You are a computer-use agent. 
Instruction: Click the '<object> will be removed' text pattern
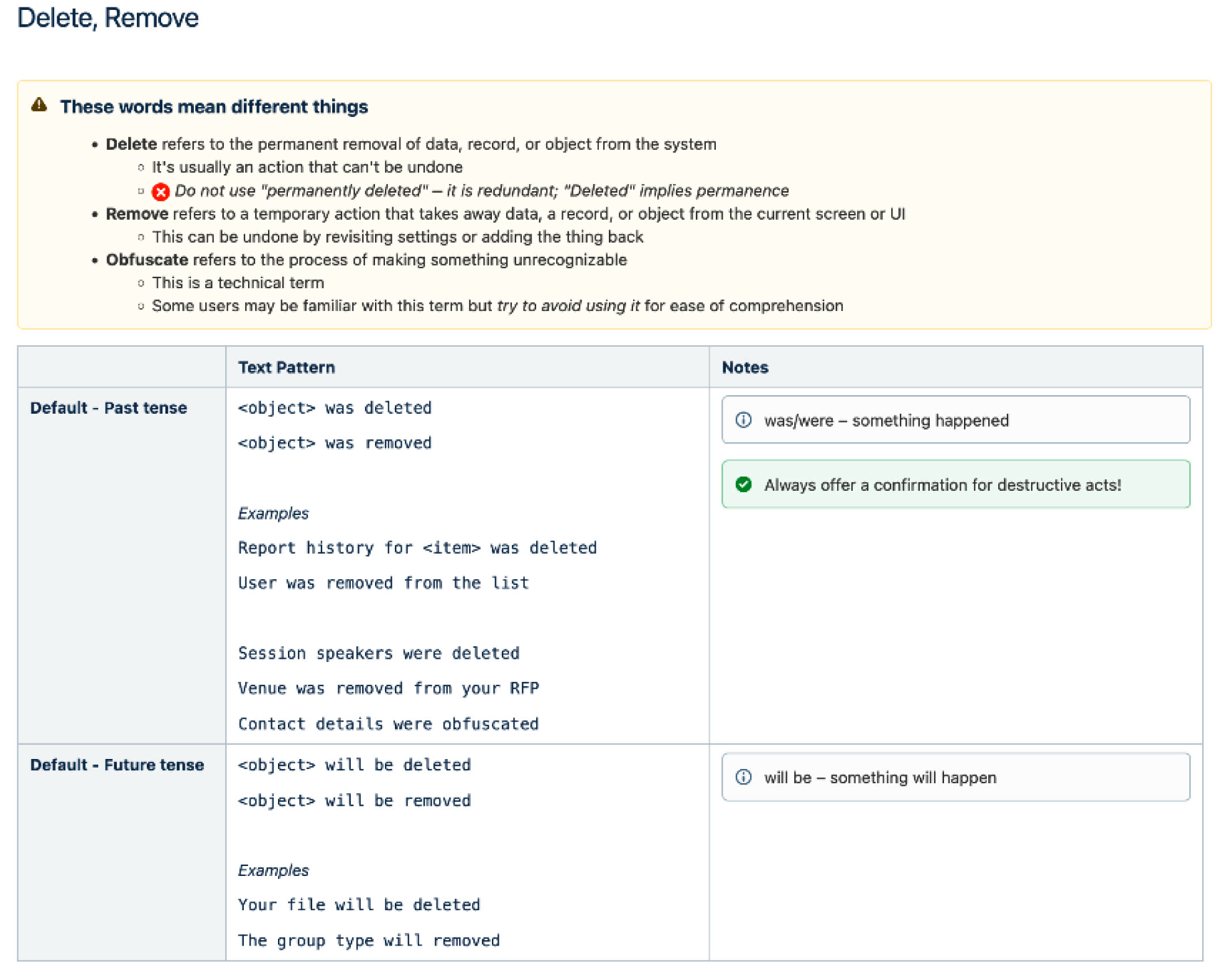(354, 800)
